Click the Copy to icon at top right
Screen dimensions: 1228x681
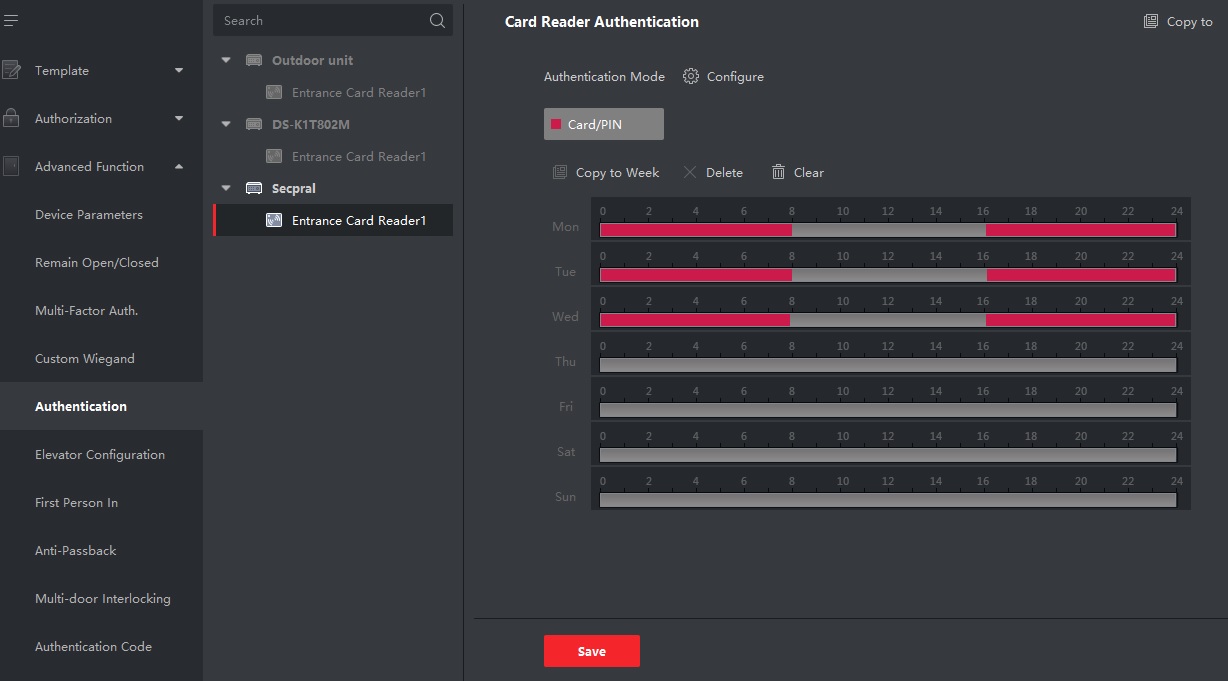click(x=1151, y=22)
